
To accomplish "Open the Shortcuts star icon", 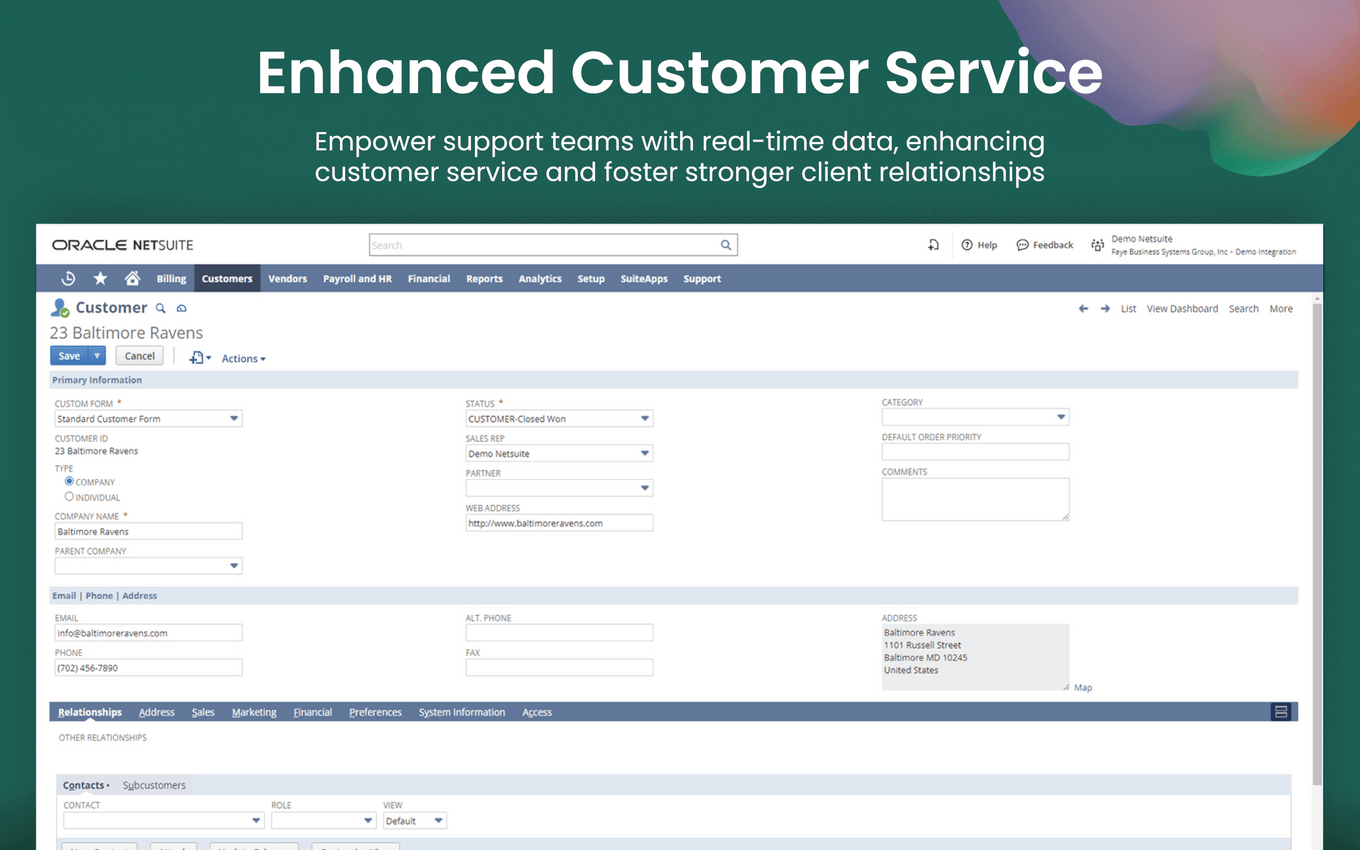I will click(x=100, y=279).
